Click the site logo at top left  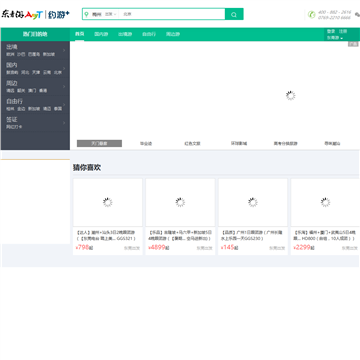(36, 15)
